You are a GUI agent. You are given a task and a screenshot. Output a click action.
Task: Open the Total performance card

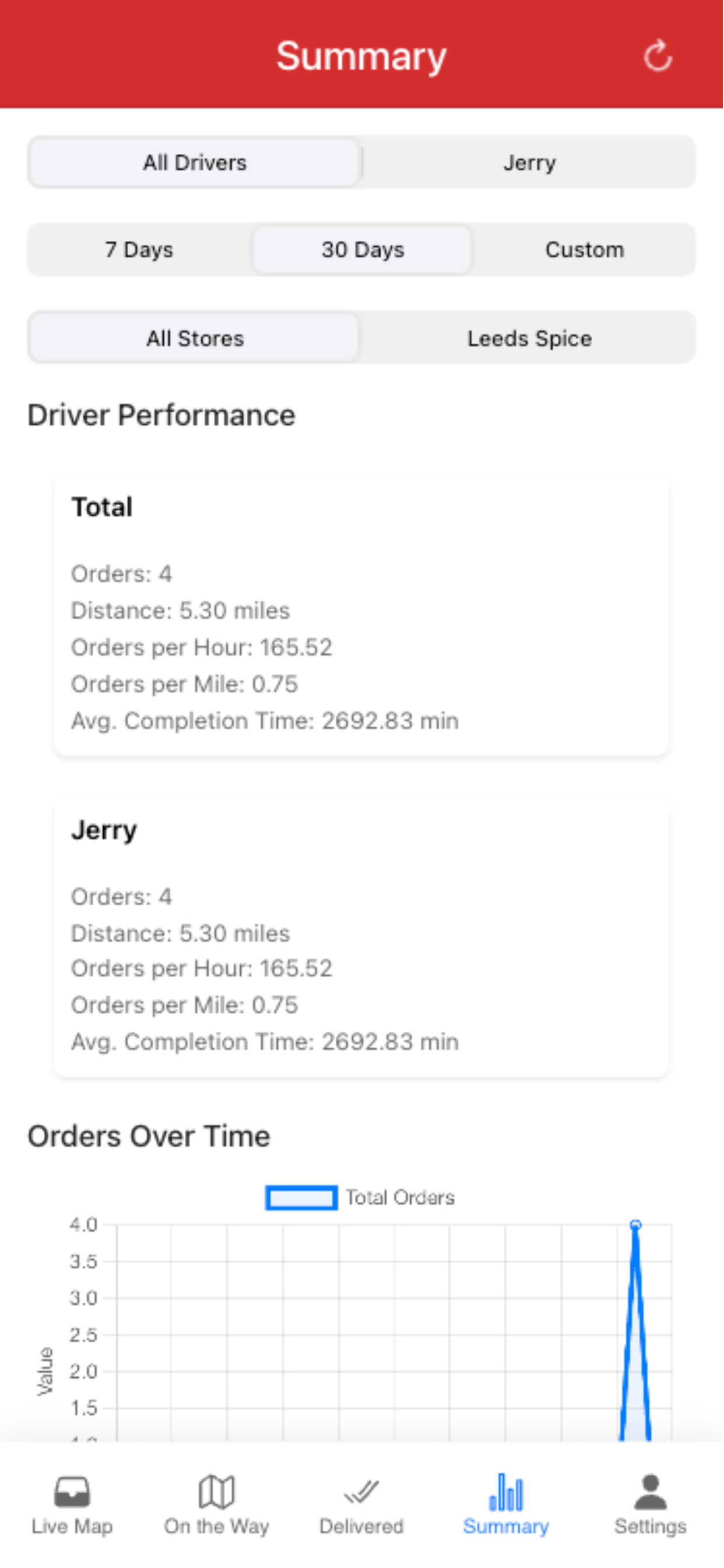[361, 616]
